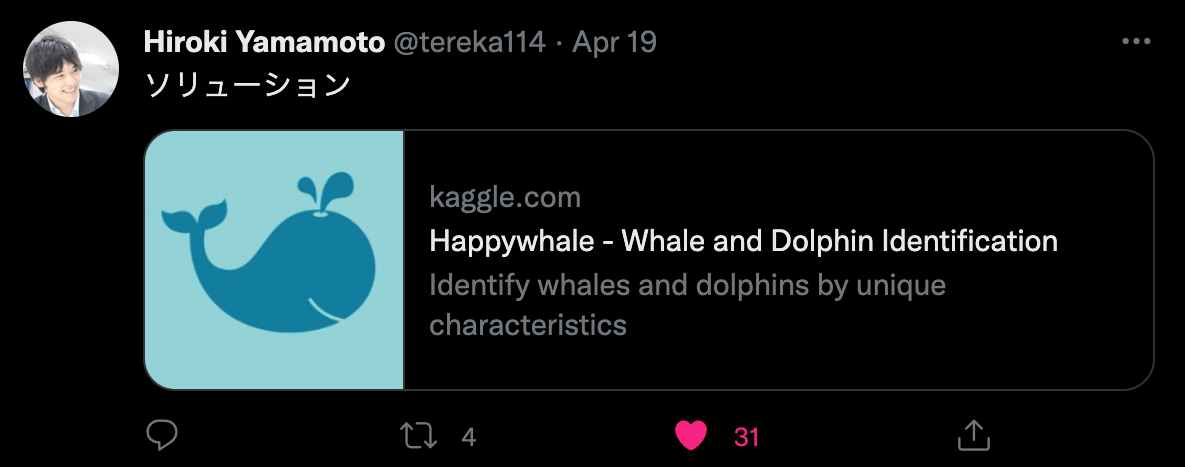The width and height of the screenshot is (1185, 467).
Task: Open Hiroki Yamamoto's profile avatar
Action: [x=71, y=70]
